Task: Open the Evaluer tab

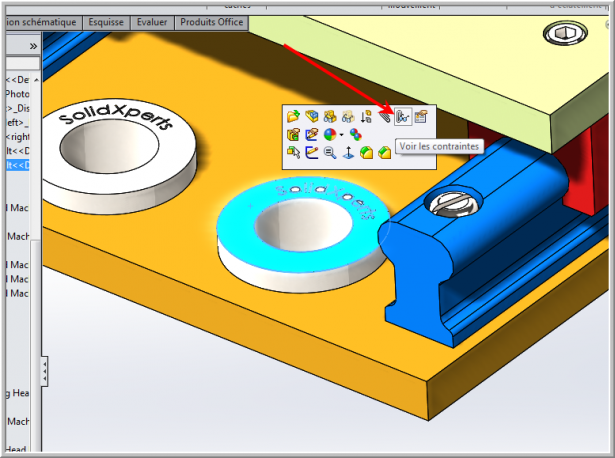Action: click(x=152, y=22)
